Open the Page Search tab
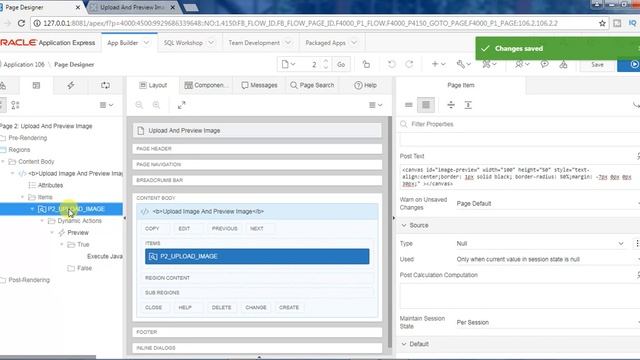The image size is (640, 360). click(x=312, y=85)
